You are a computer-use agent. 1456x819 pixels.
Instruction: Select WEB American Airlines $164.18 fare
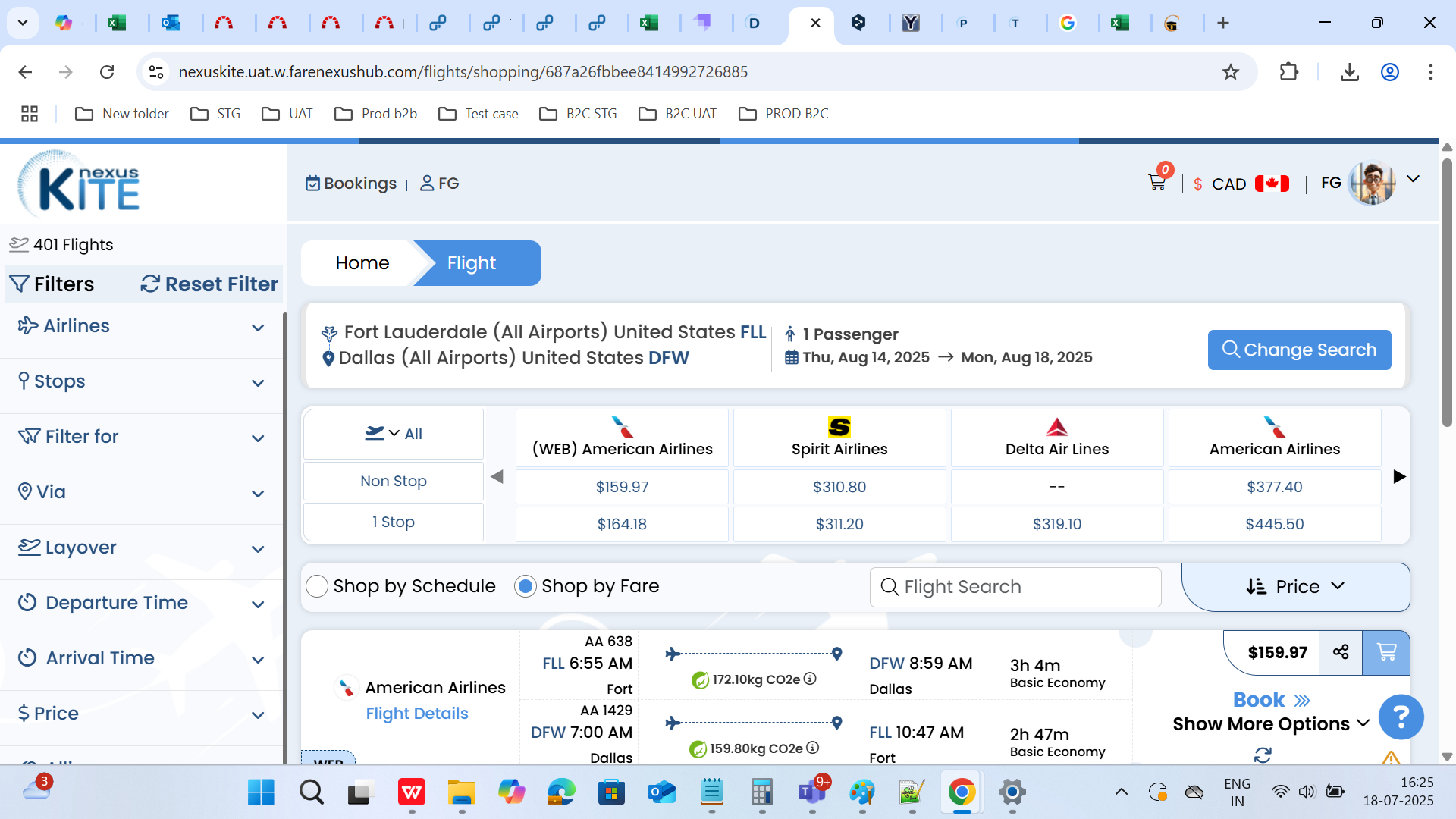point(622,524)
